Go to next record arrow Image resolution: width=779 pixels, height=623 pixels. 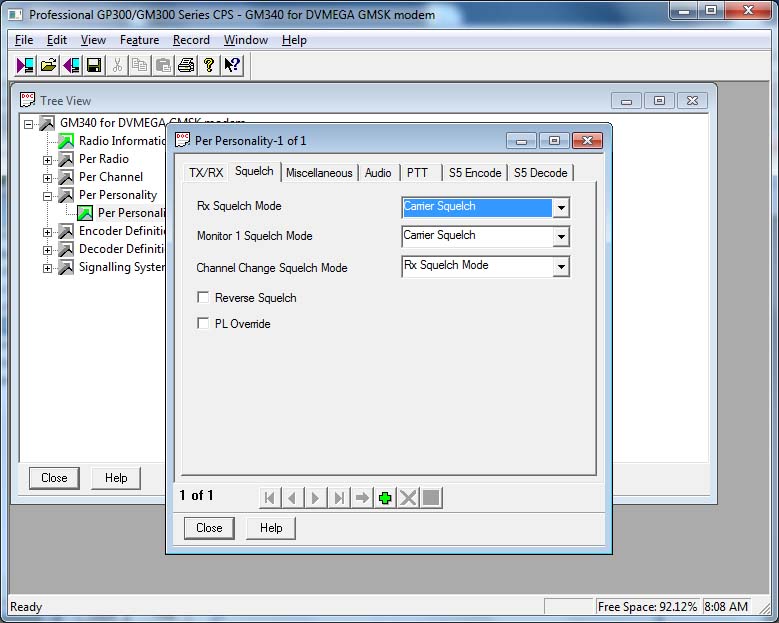click(315, 497)
